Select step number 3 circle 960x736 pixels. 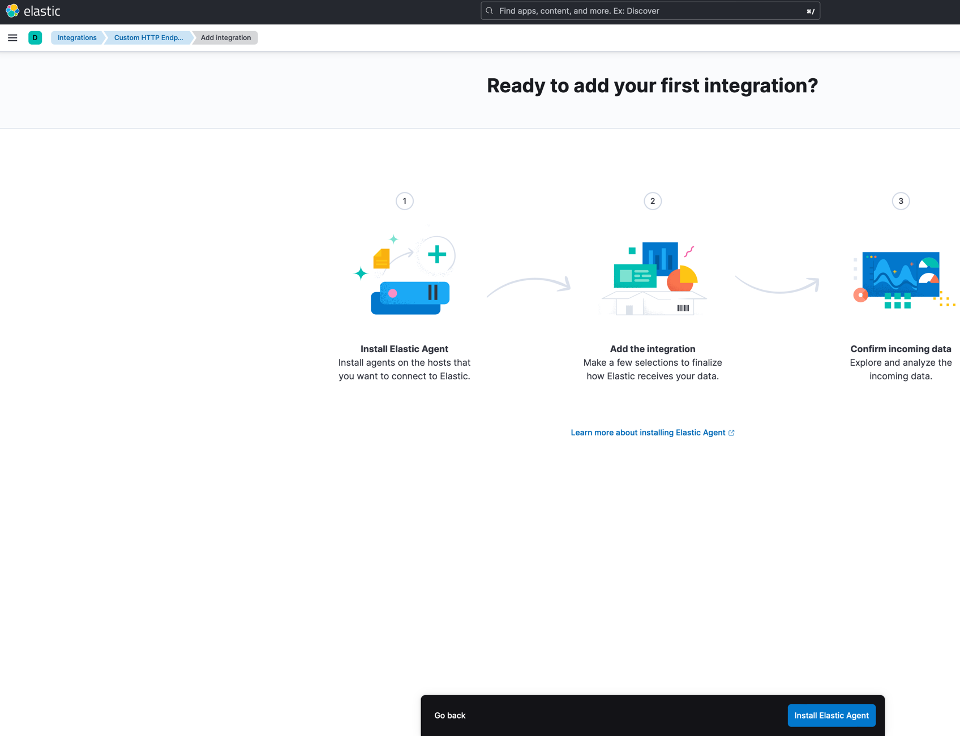pyautogui.click(x=901, y=201)
